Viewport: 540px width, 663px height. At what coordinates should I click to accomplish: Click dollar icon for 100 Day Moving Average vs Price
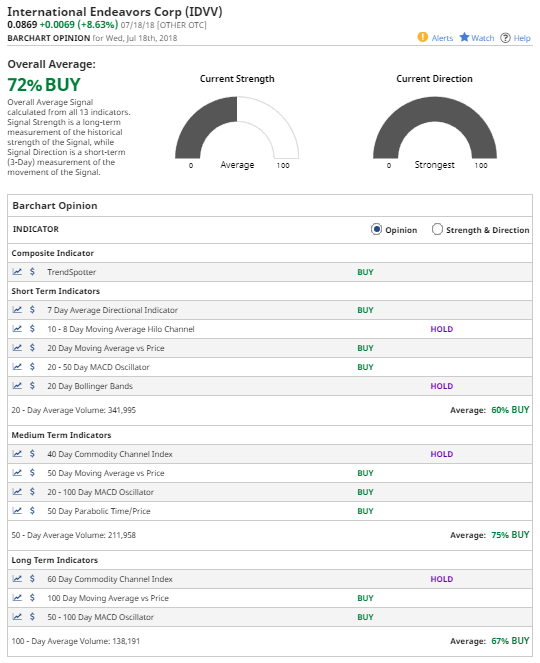click(32, 598)
